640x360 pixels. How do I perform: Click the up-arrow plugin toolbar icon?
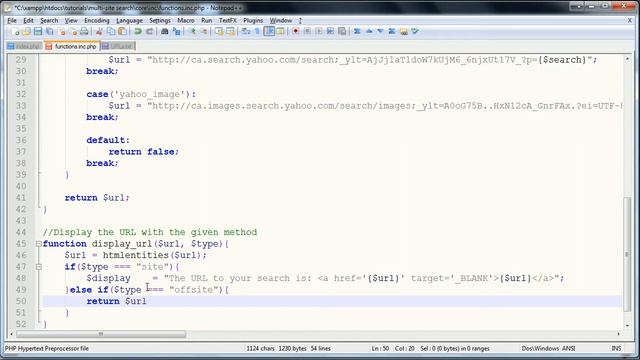(369, 31)
